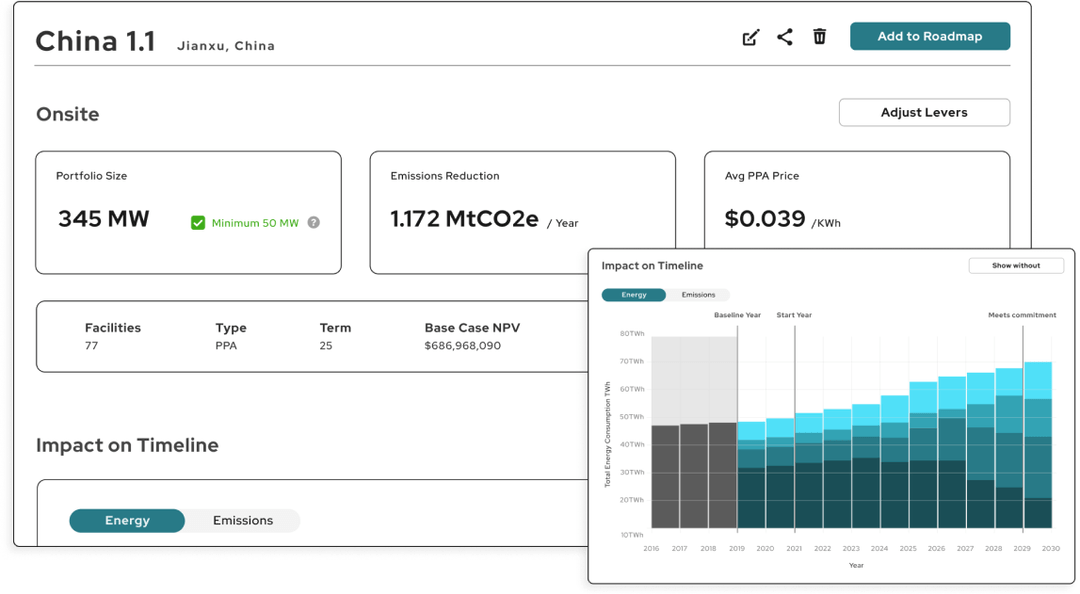1080x594 pixels.
Task: Click the Meets commitment marker line
Action: (x=1023, y=427)
